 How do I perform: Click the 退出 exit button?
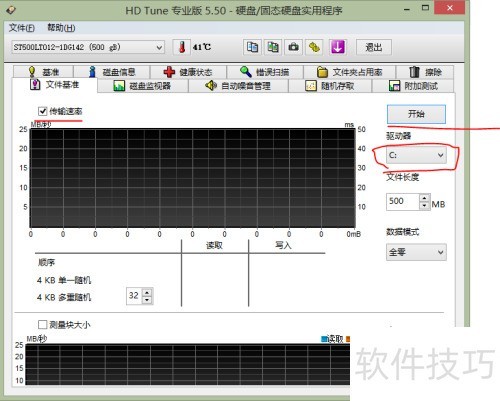coord(374,47)
